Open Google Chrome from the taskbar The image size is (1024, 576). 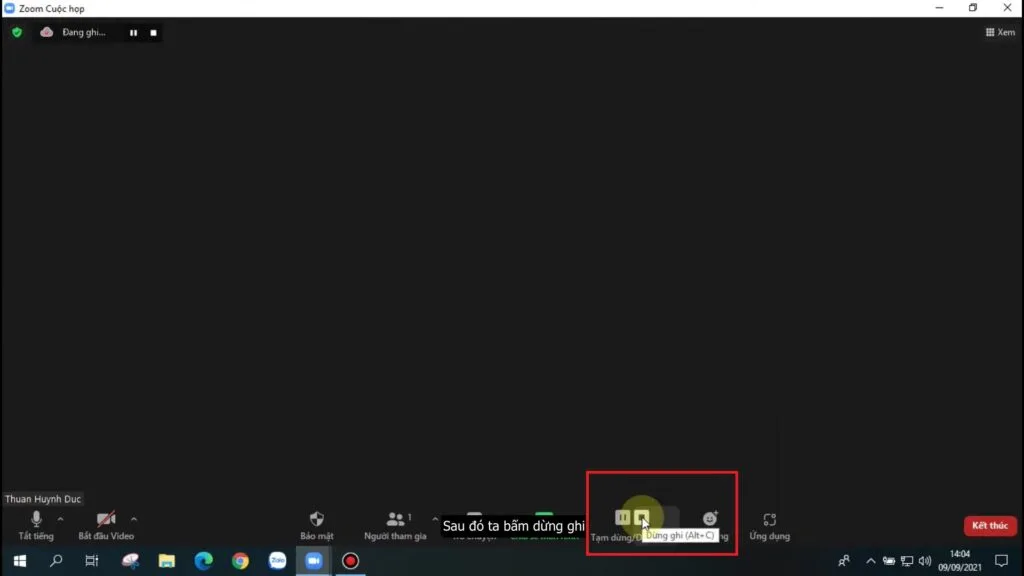(240, 561)
